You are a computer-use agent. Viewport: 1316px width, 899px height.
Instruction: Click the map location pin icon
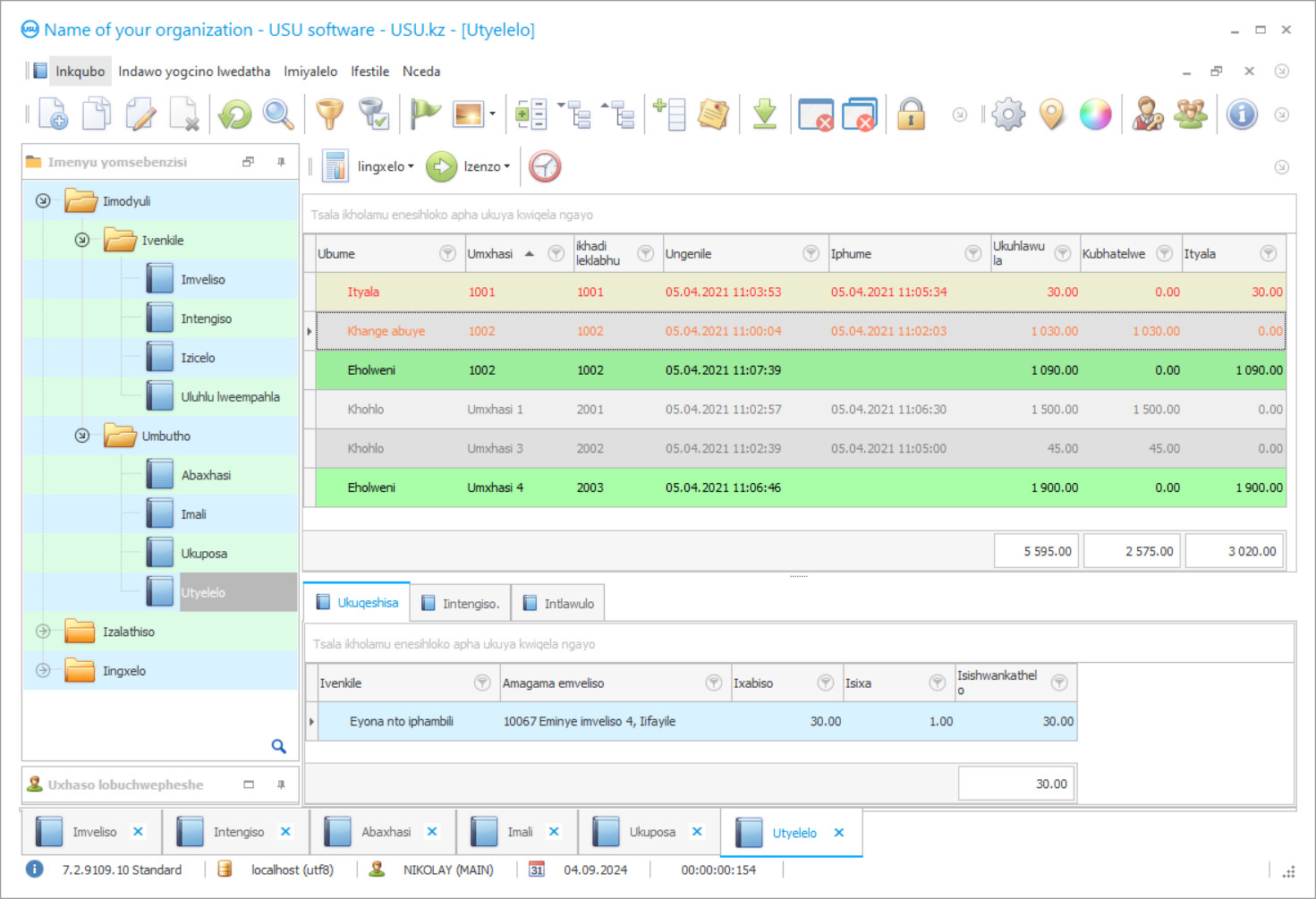(x=1052, y=114)
